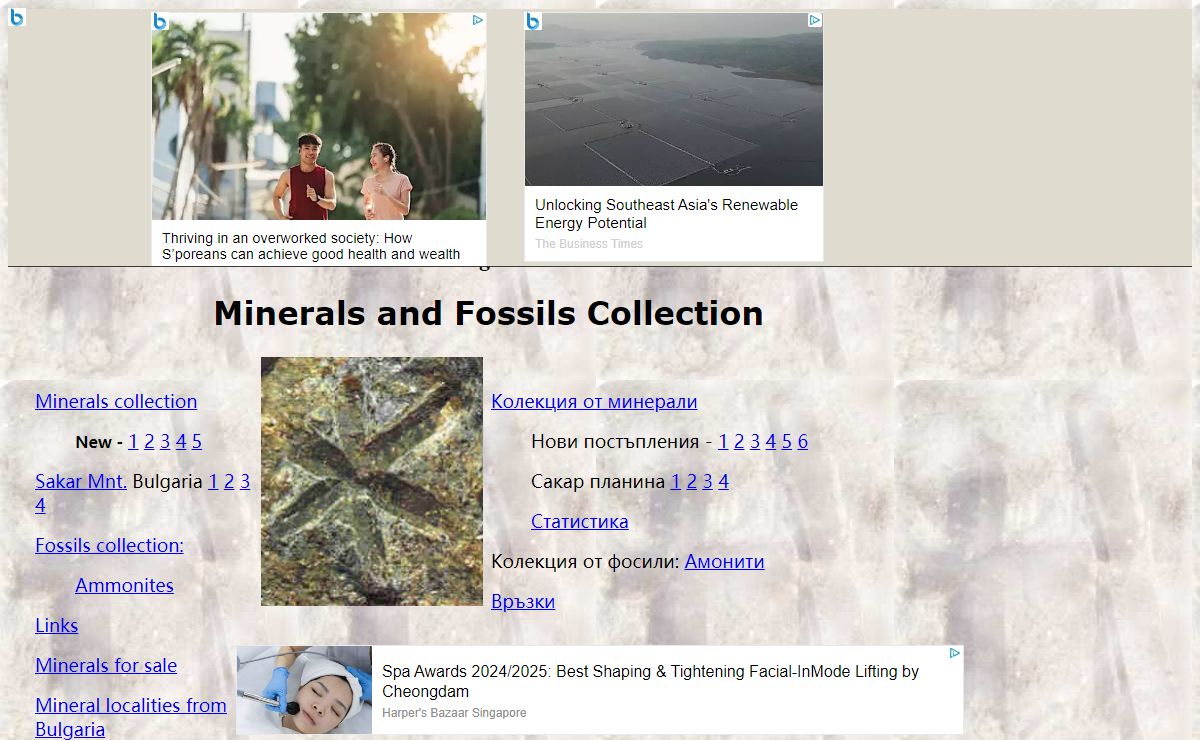Open the Southeast Asia Renewable Energy ad headline
This screenshot has height=740, width=1200.
click(666, 213)
